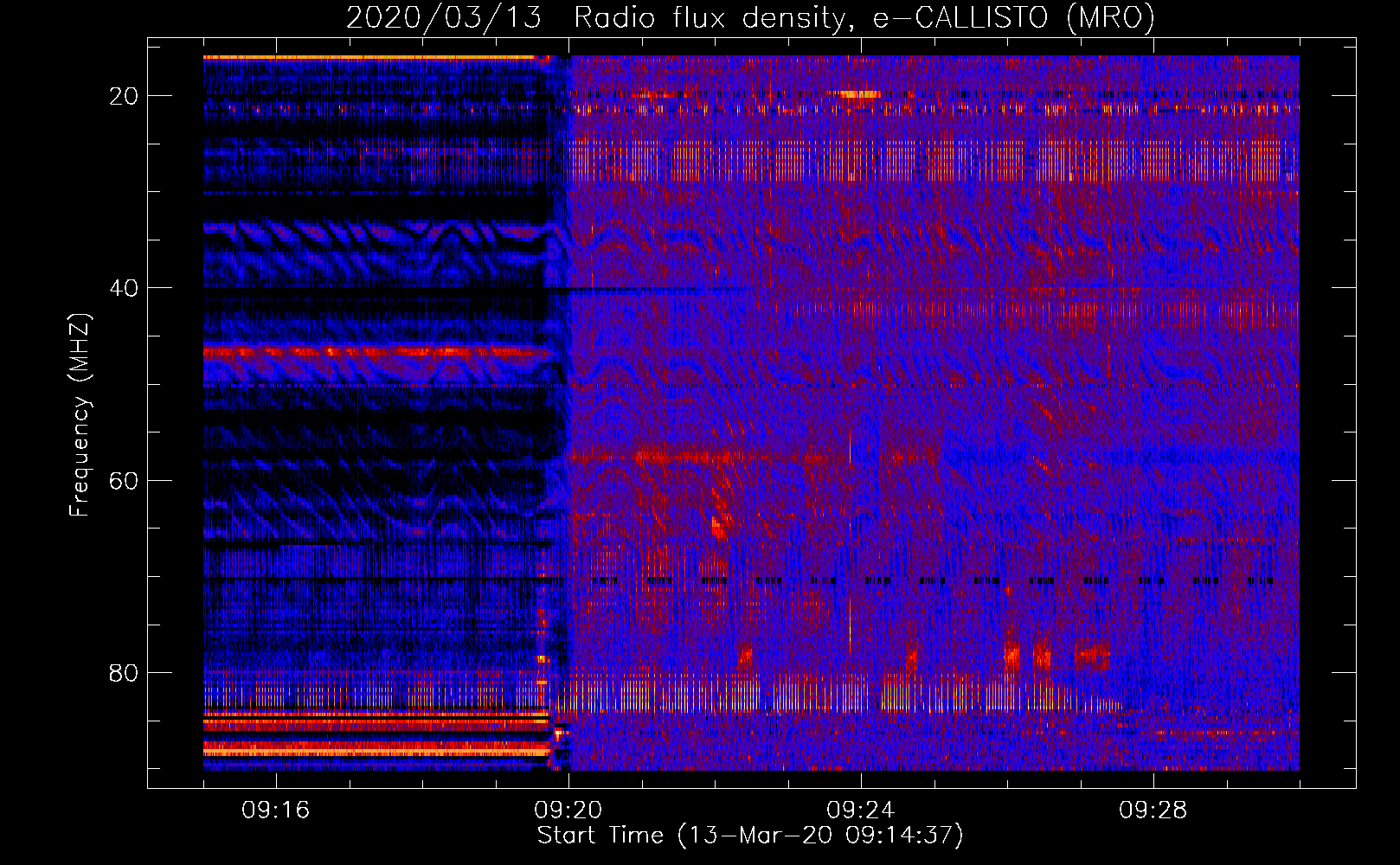Click the 40 MHz frequency tick label

(x=124, y=288)
